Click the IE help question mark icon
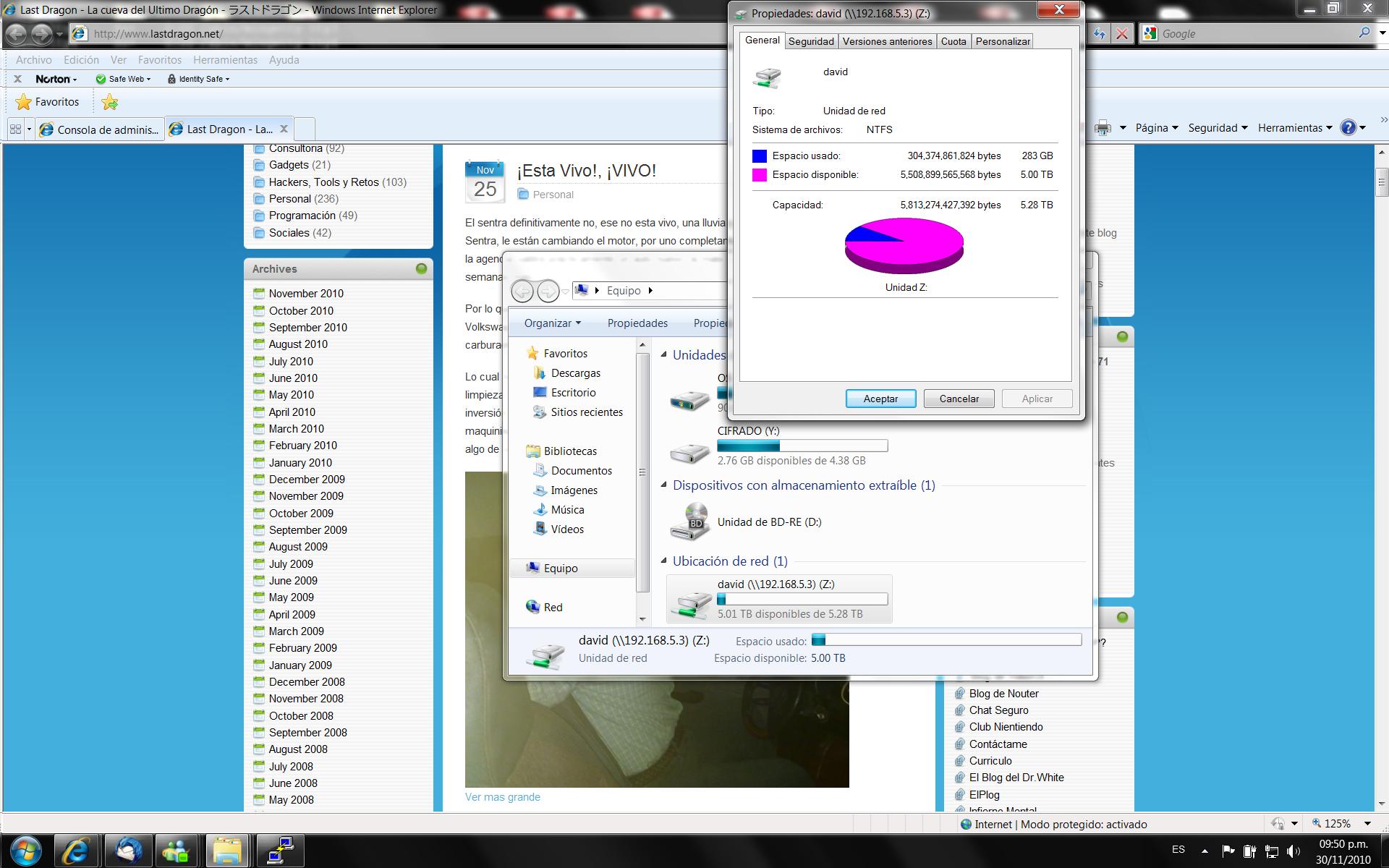Viewport: 1389px width, 868px height. coord(1348,128)
